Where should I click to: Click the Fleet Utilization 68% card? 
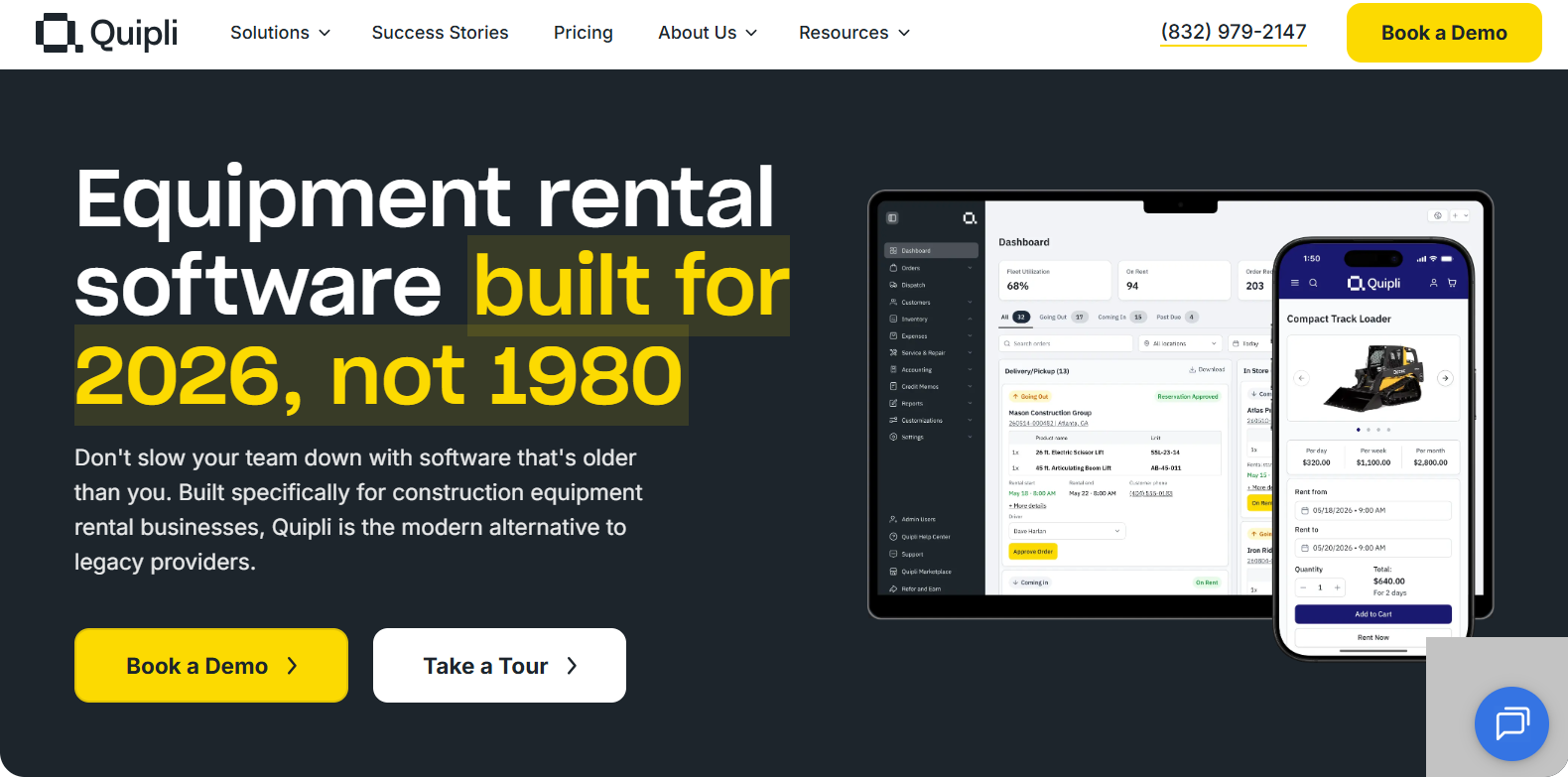click(x=1055, y=280)
